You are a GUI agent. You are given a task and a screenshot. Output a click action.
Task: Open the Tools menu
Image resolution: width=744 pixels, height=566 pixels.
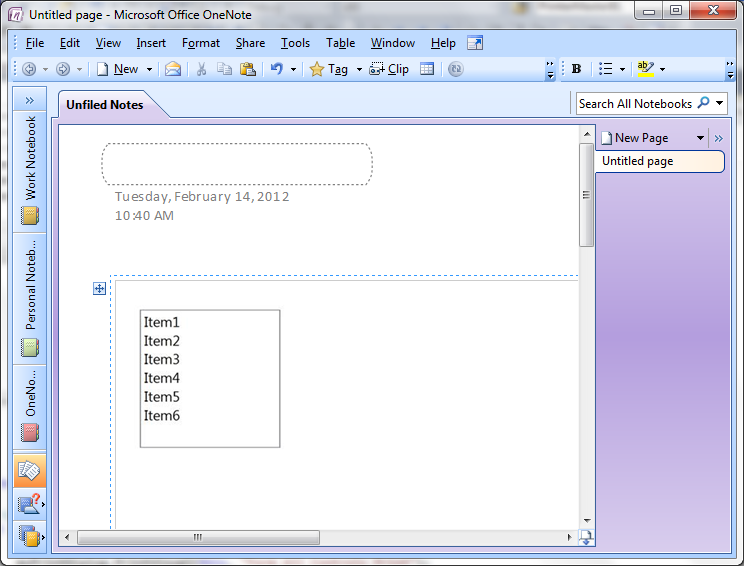coord(295,43)
